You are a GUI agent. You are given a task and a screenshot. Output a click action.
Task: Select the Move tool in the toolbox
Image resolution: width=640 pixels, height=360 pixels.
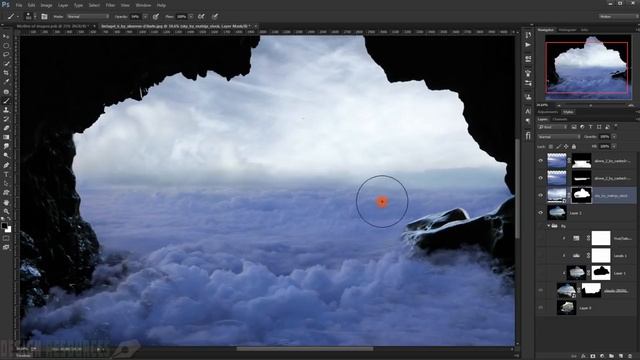coord(6,37)
